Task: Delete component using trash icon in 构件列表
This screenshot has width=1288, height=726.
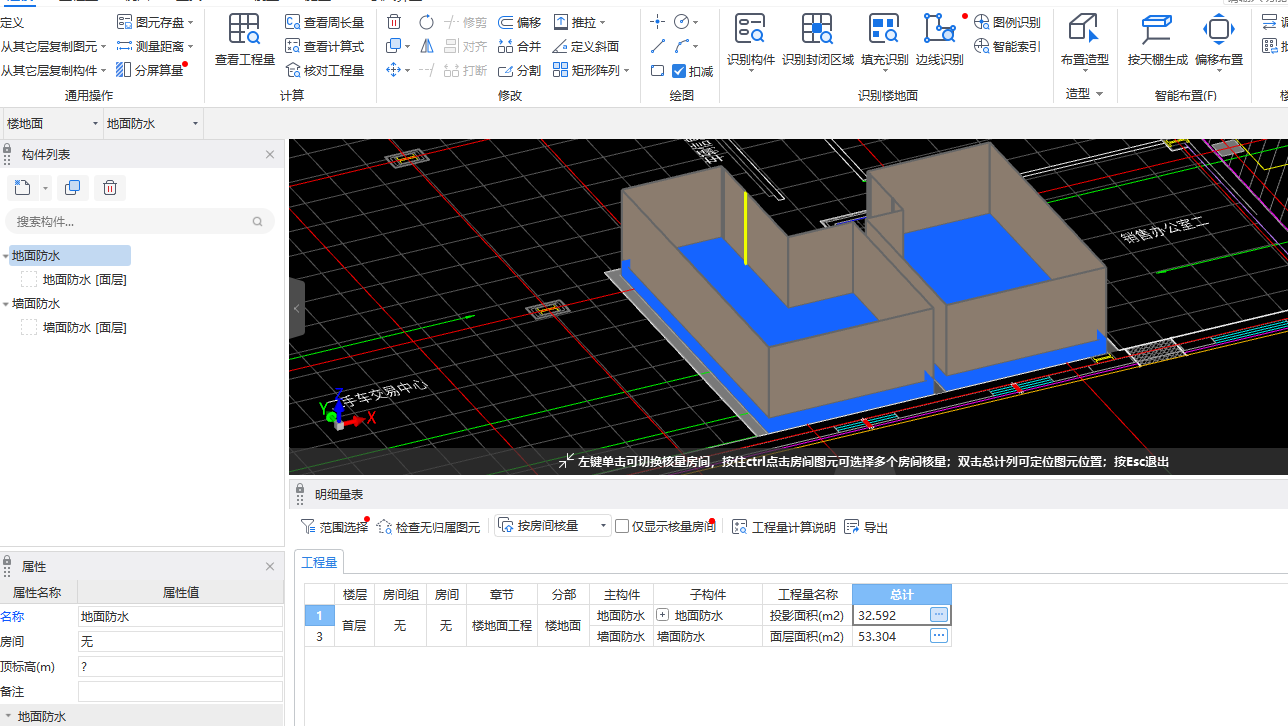Action: (110, 188)
